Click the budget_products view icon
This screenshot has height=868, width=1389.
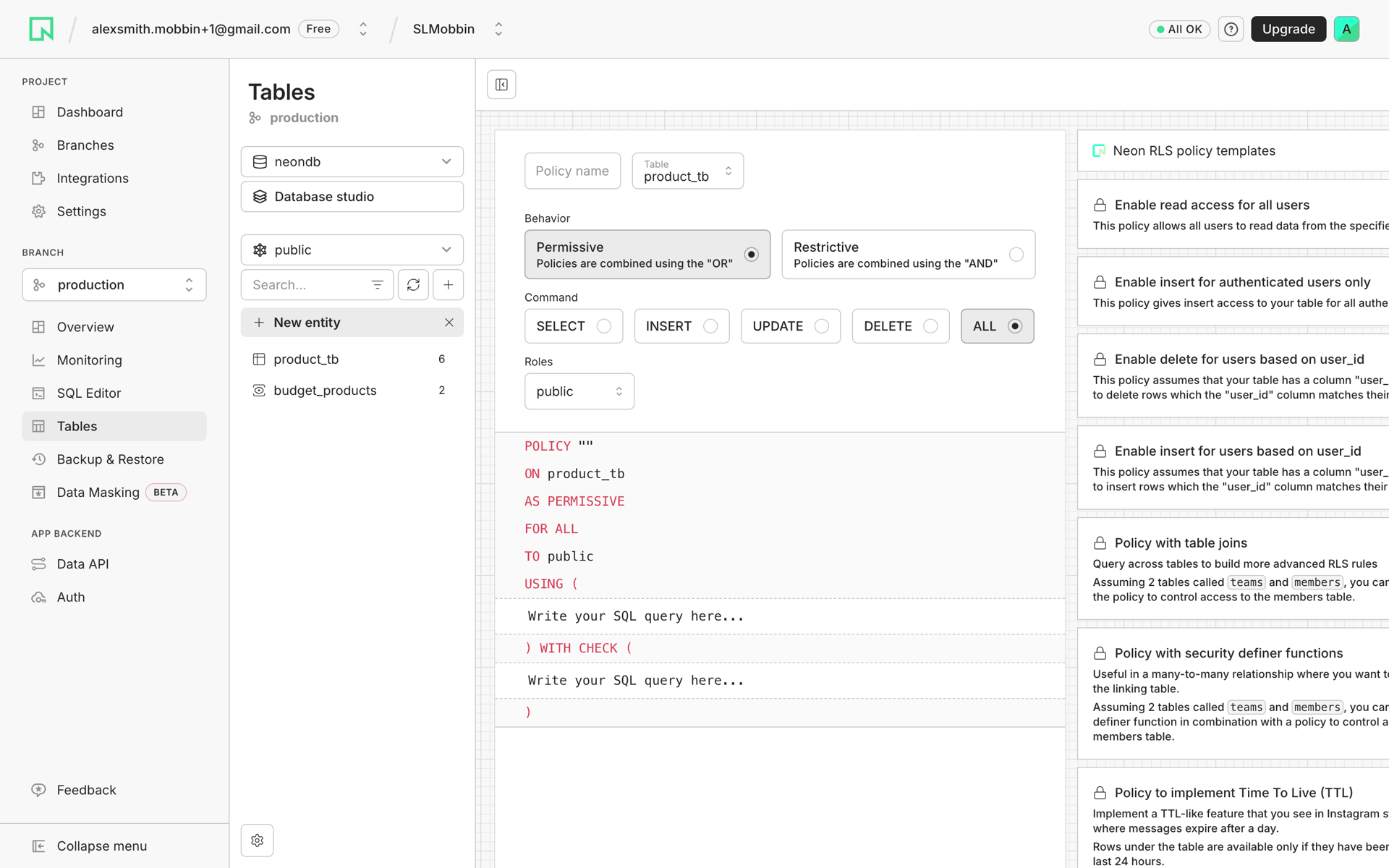259,391
